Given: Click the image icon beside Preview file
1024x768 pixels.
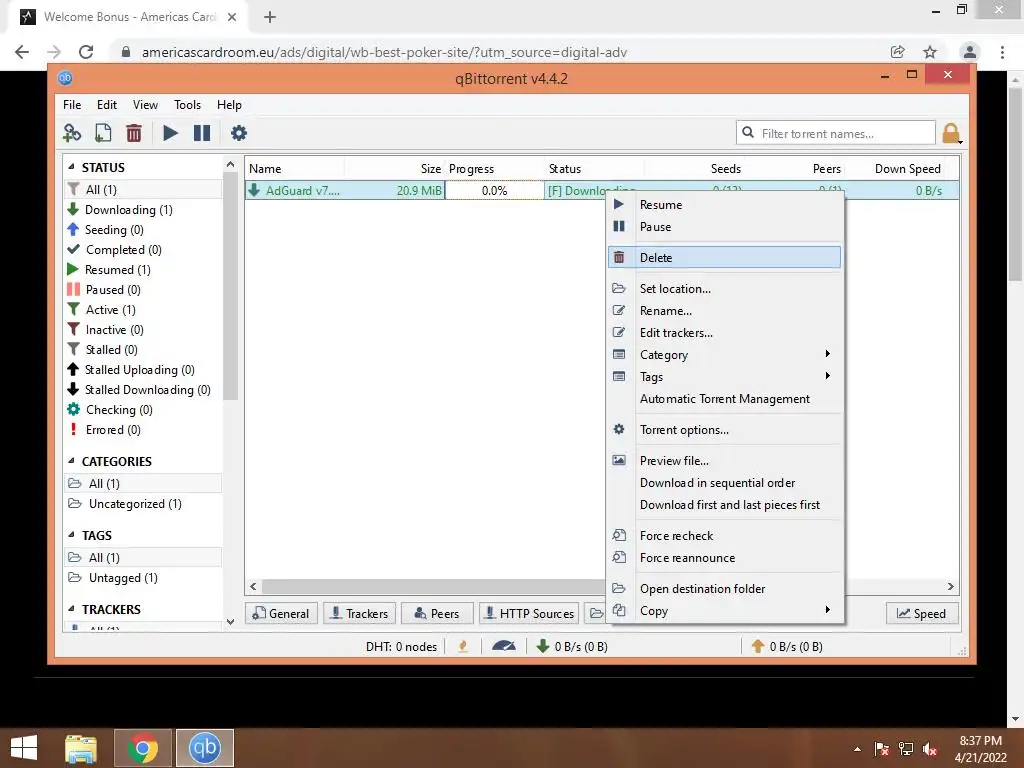Looking at the screenshot, I should click(x=619, y=460).
